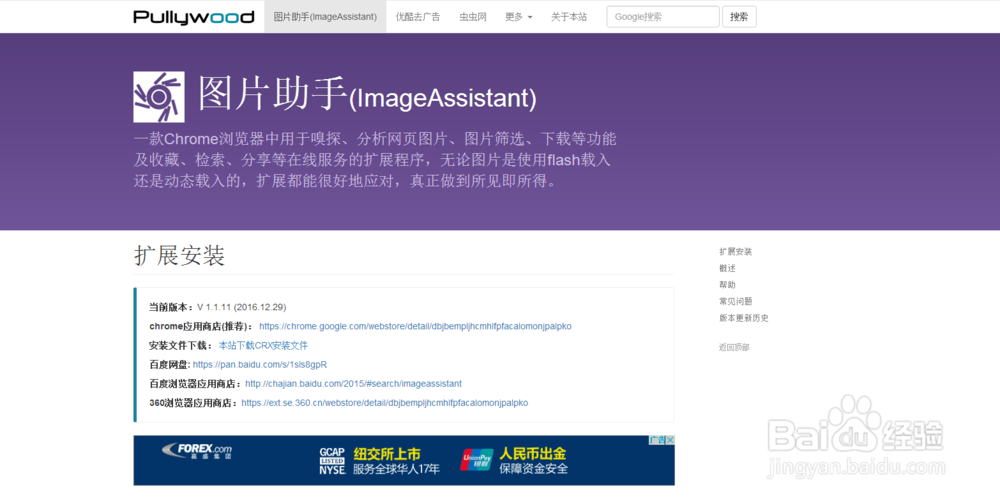The width and height of the screenshot is (1000, 501).
Task: Click the ImageAssistant camera-aperture logo icon
Action: click(159, 97)
